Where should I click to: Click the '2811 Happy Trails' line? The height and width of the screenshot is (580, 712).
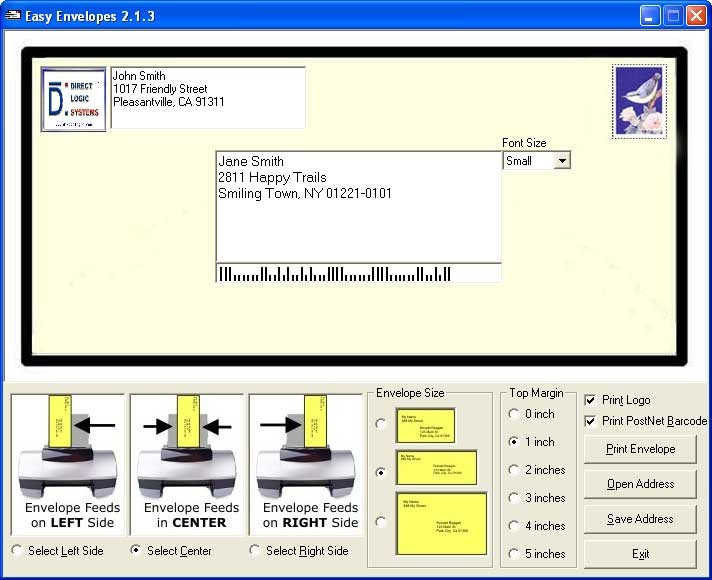pos(272,177)
